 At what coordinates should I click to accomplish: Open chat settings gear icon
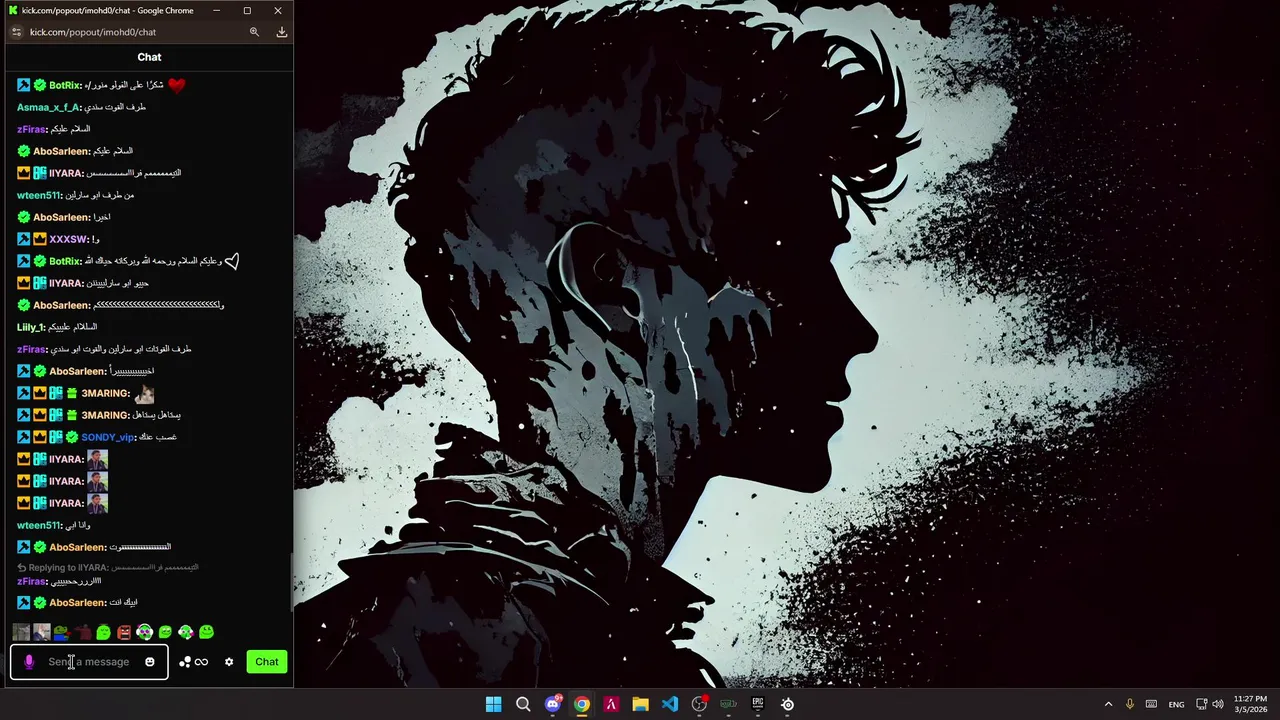[229, 662]
